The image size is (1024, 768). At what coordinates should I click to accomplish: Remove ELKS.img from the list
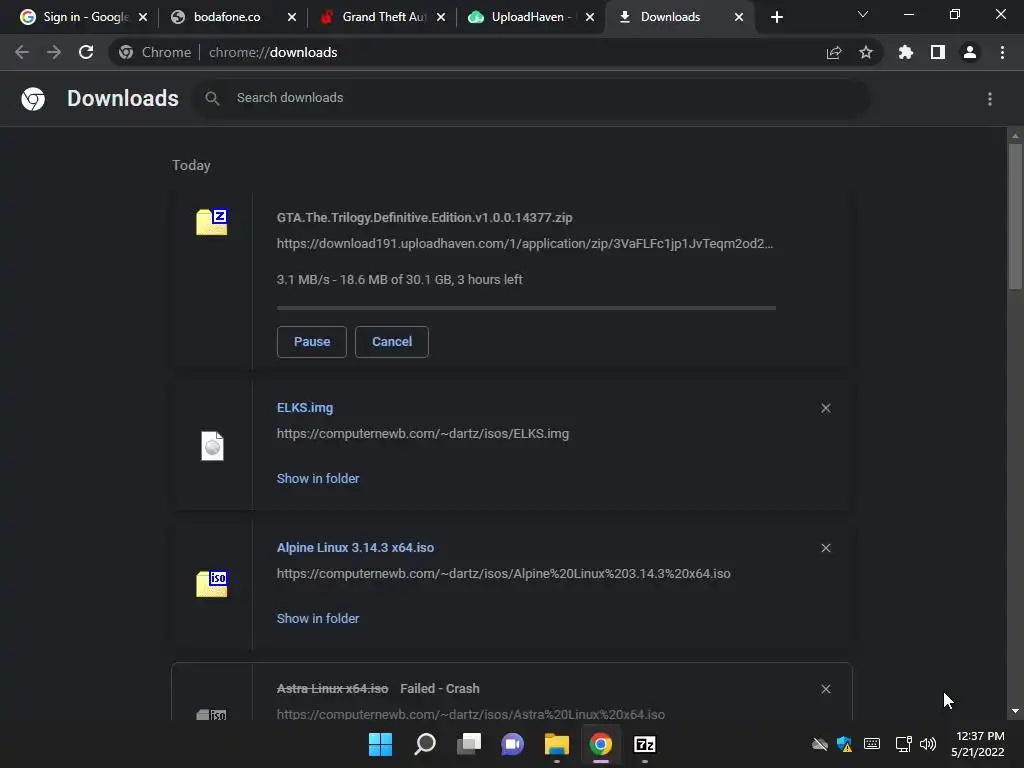[x=826, y=408]
